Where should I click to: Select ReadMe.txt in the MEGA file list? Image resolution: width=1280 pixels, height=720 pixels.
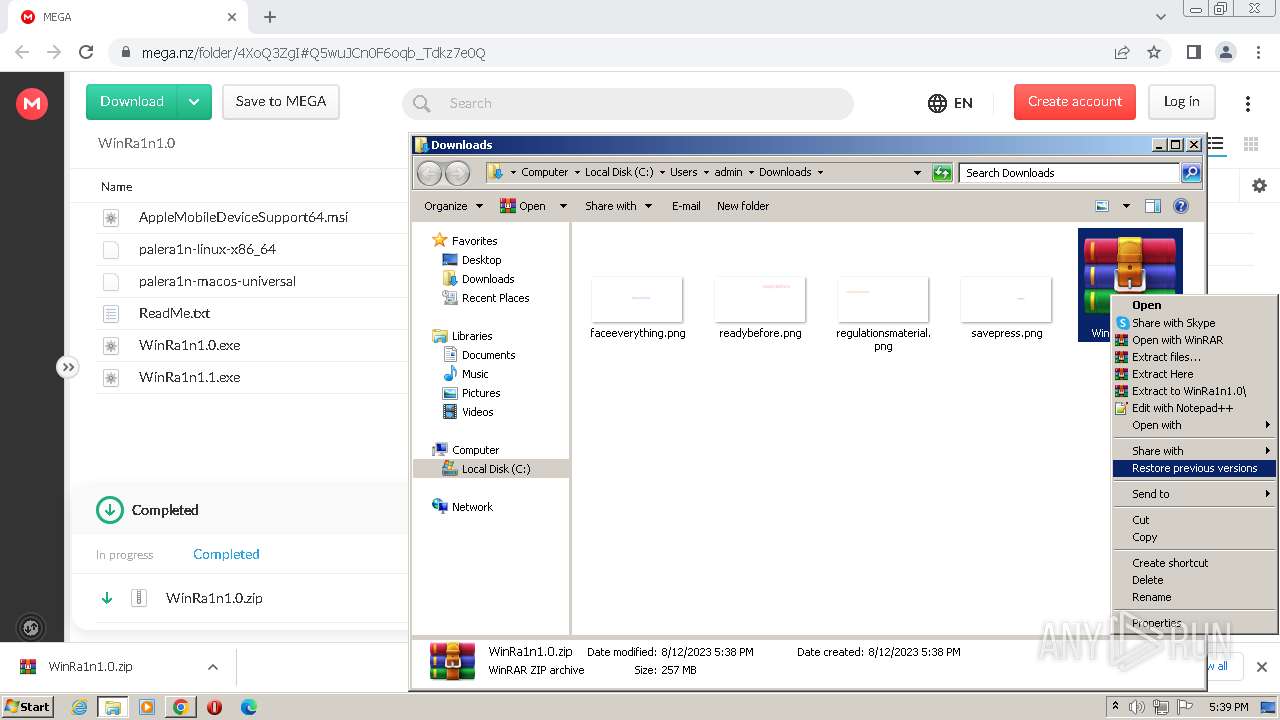coord(174,313)
